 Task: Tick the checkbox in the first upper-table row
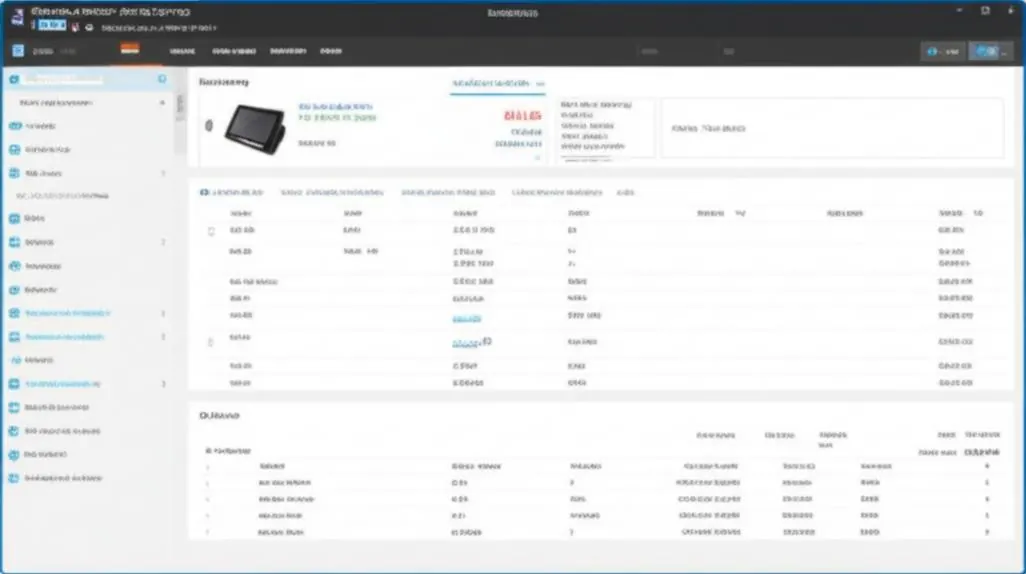point(211,231)
